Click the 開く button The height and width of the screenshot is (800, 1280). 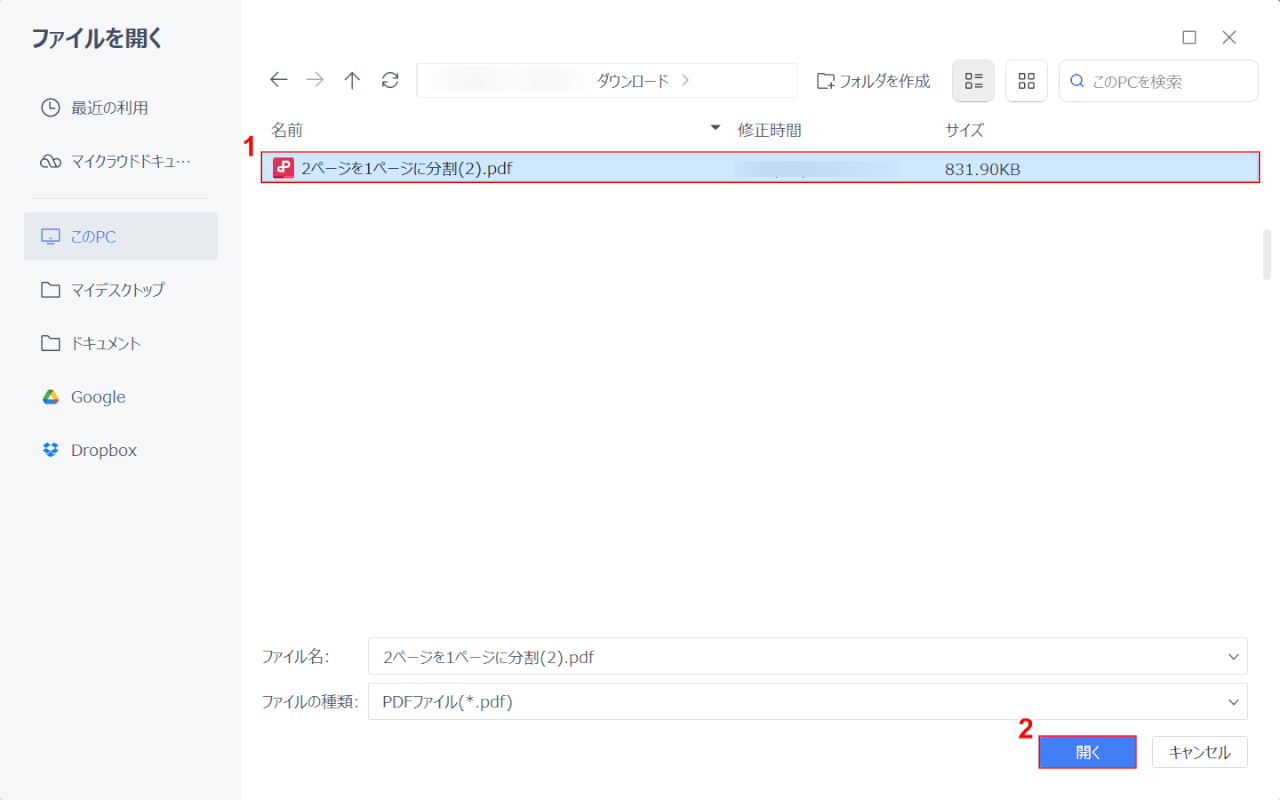[1088, 752]
